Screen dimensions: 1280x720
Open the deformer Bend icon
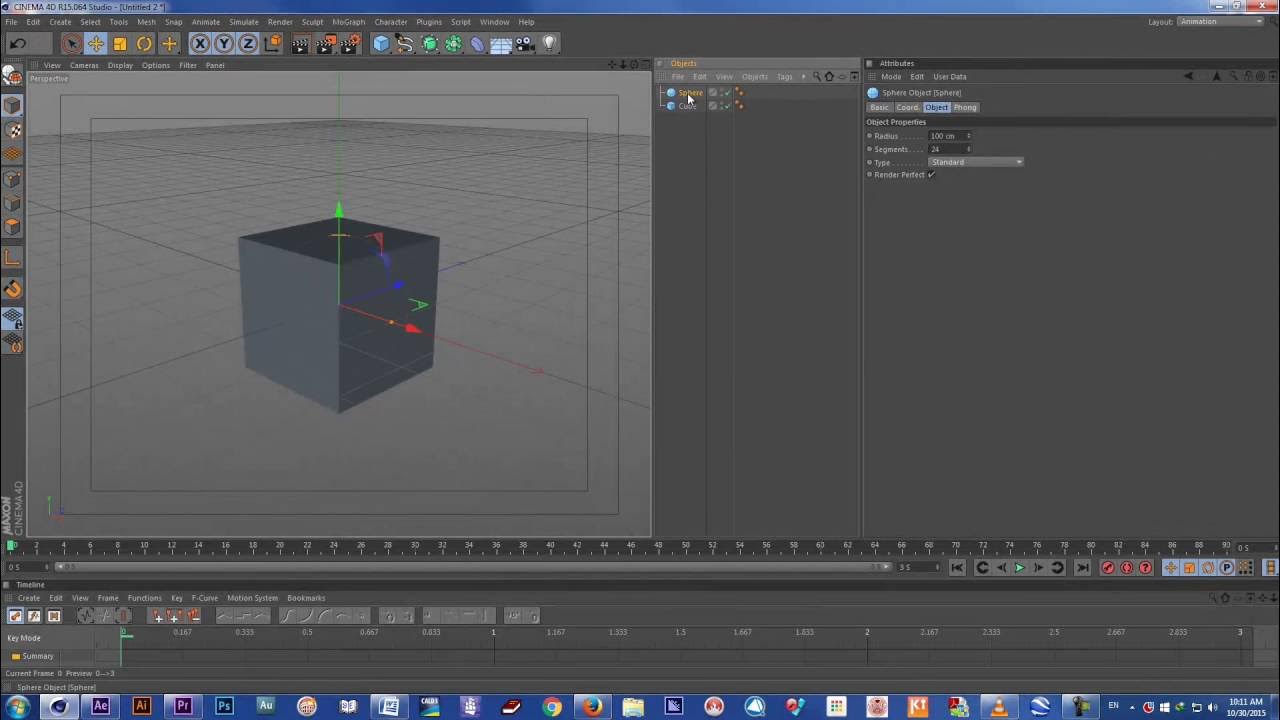tap(477, 43)
